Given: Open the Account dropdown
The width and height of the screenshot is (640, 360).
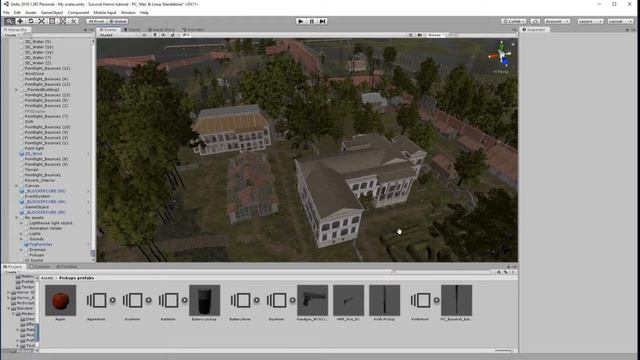Looking at the screenshot, I should [x=557, y=21].
